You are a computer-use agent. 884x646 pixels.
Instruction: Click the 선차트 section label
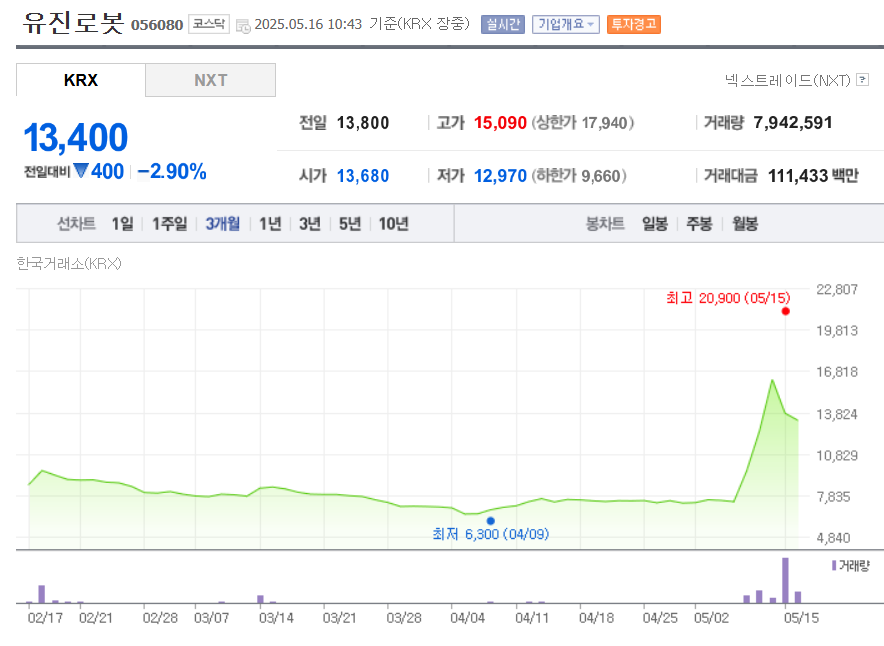(76, 224)
